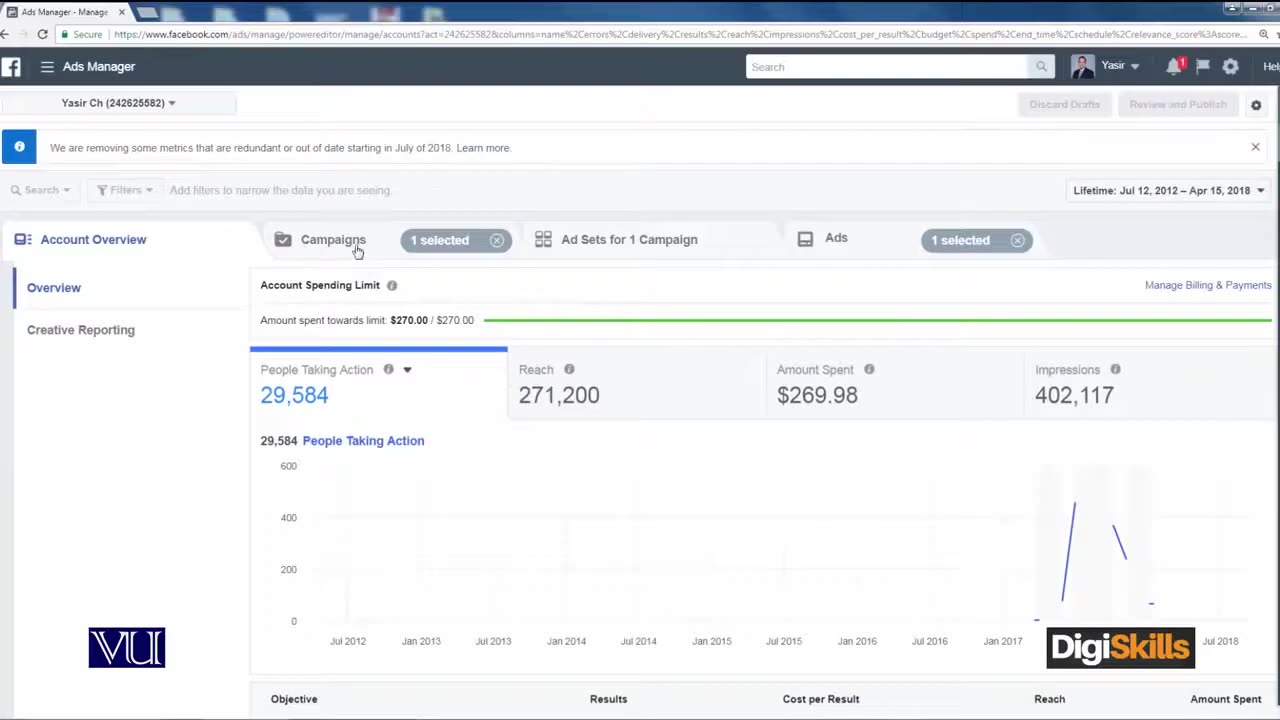The image size is (1280, 720).
Task: Select the Impressions metric card
Action: click(x=1151, y=384)
